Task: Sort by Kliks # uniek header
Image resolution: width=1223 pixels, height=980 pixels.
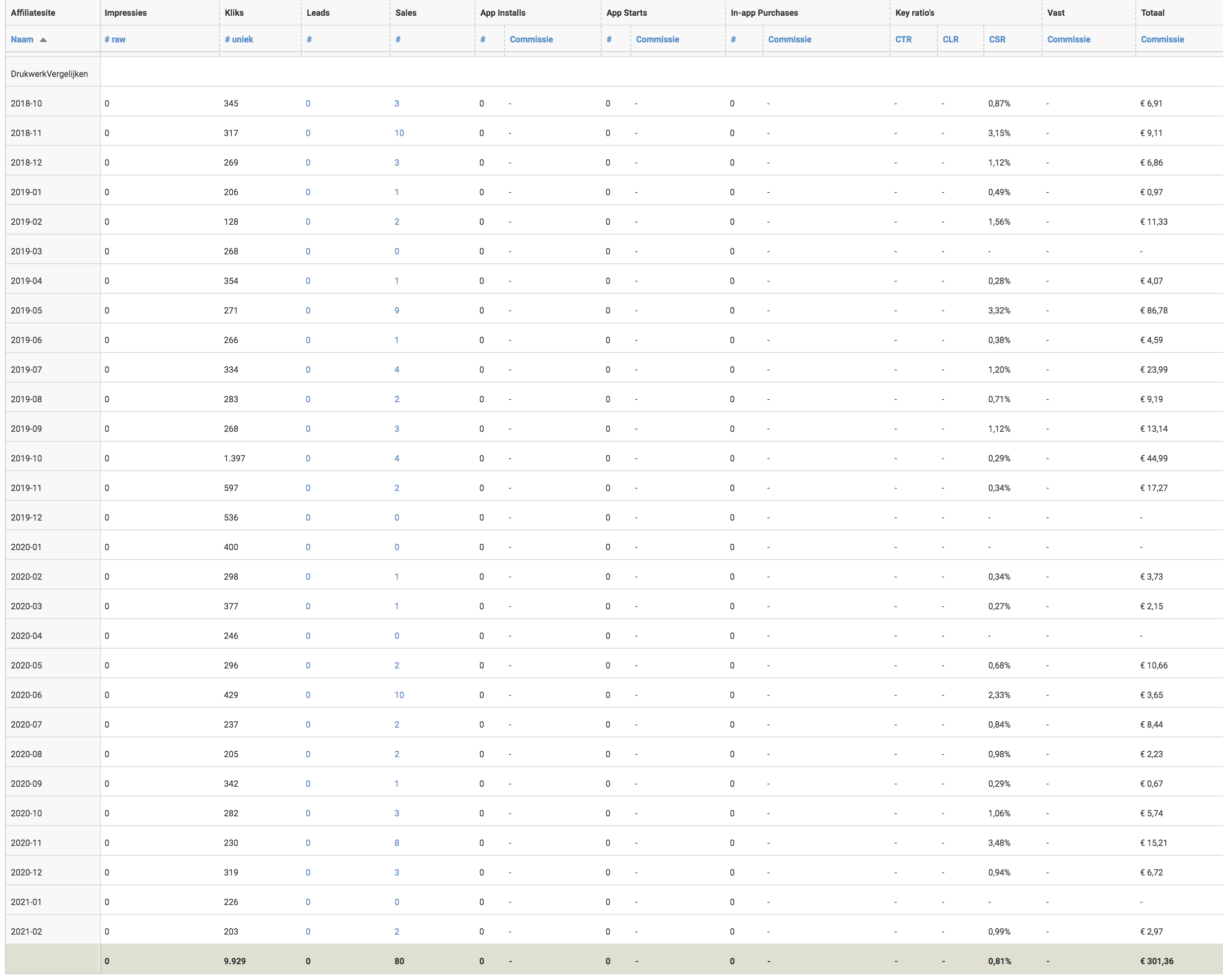Action: [x=239, y=39]
